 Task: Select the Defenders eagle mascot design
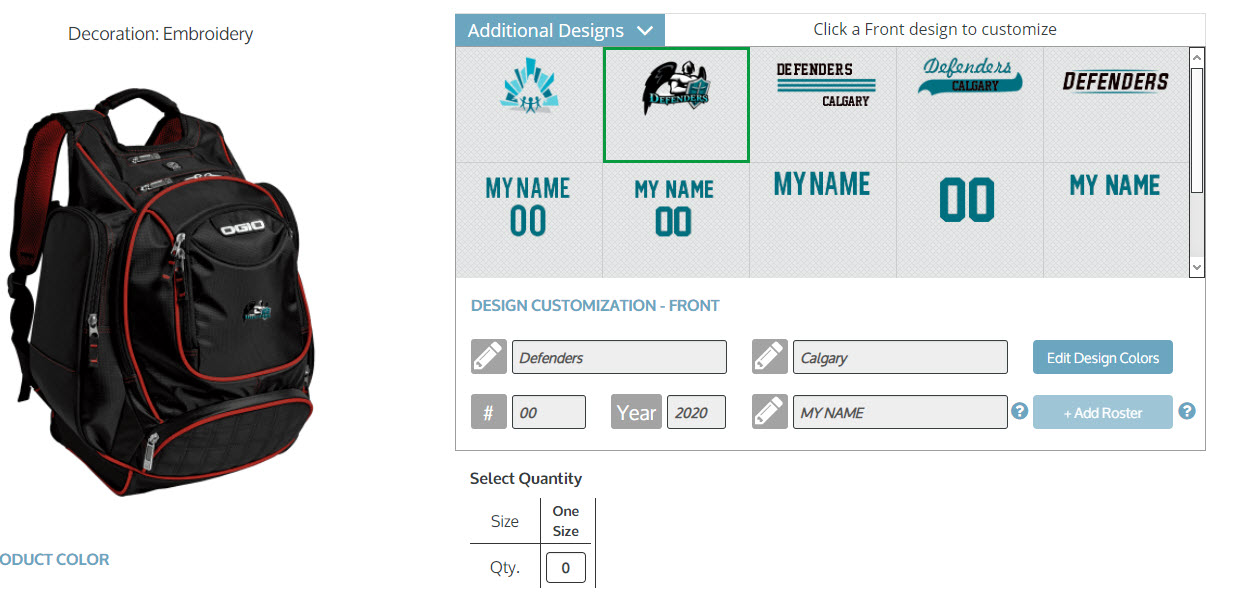676,104
